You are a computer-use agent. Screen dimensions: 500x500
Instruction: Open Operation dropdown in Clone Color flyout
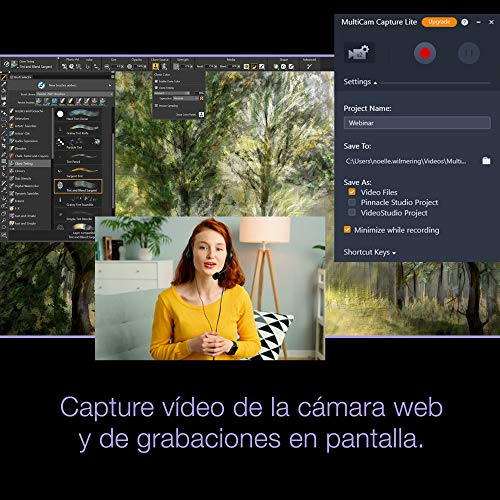coord(186,99)
